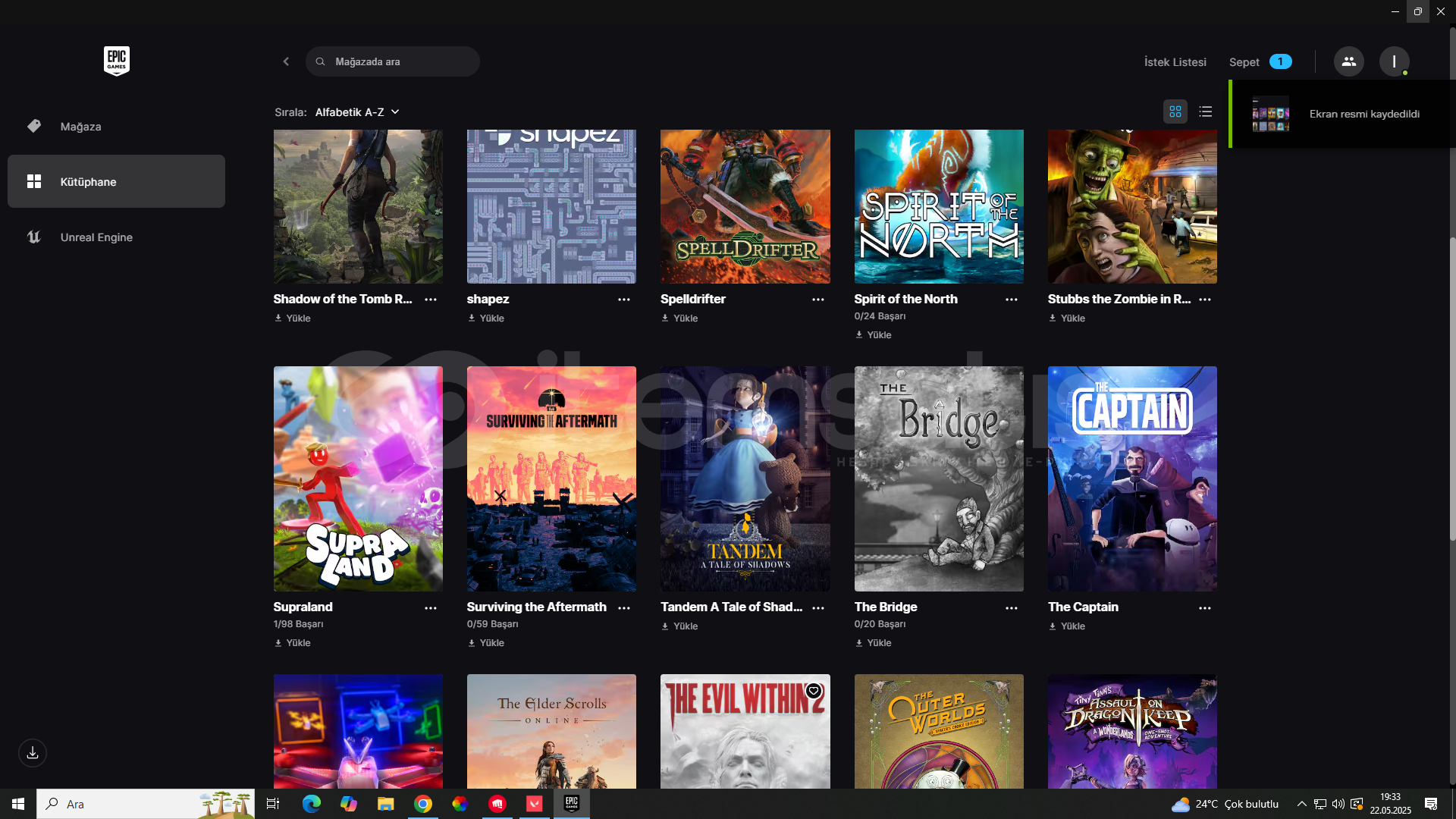Select Kütüphane in the sidebar

tap(116, 181)
